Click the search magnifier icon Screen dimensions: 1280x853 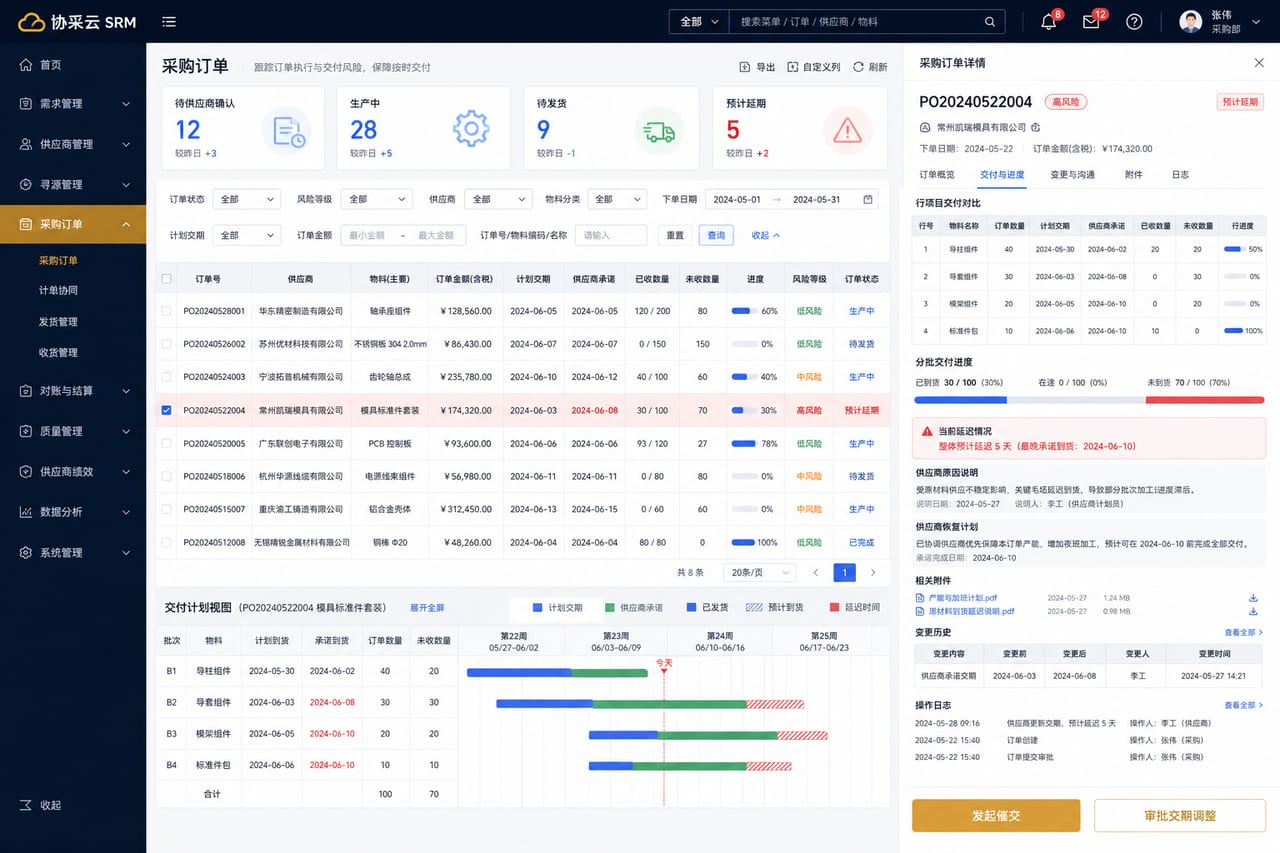tap(990, 21)
